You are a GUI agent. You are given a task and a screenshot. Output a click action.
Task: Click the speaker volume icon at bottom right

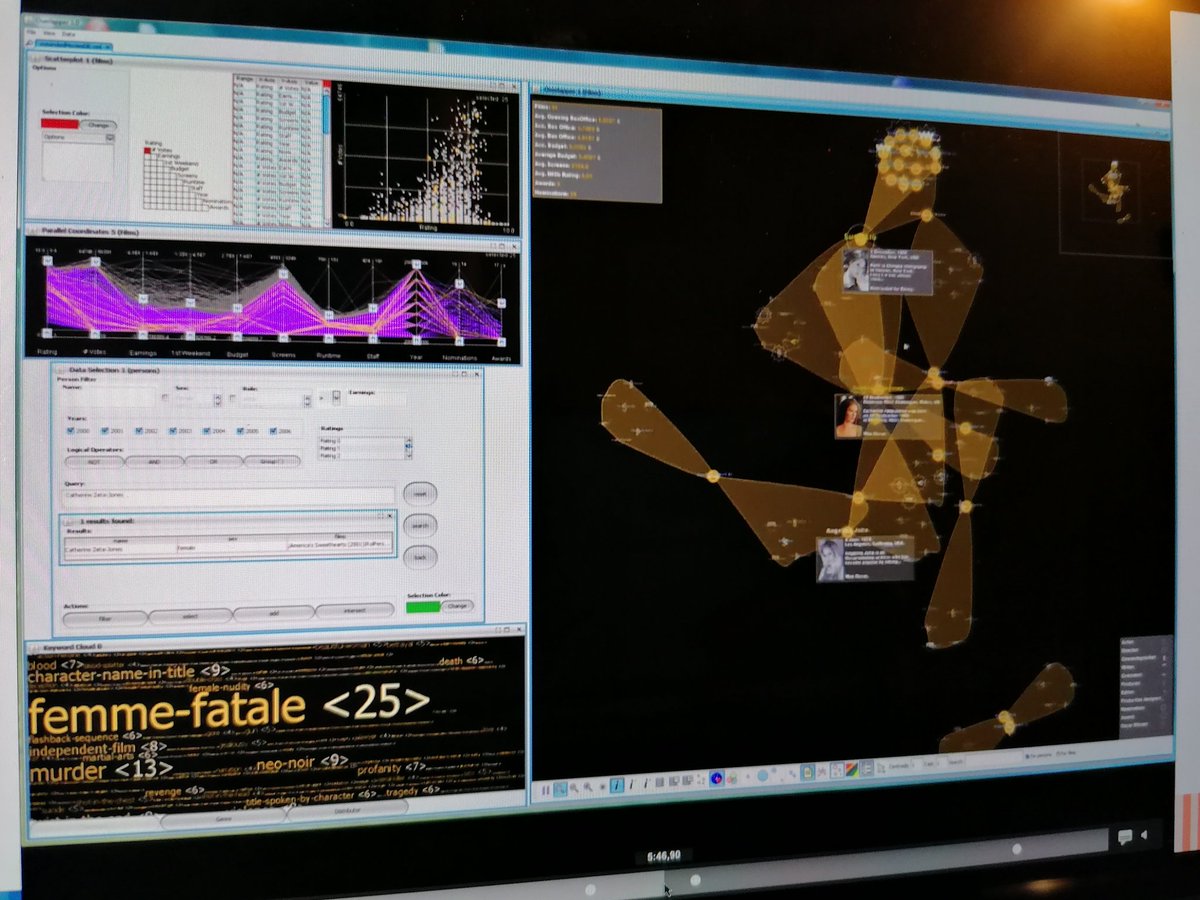pyautogui.click(x=1145, y=835)
